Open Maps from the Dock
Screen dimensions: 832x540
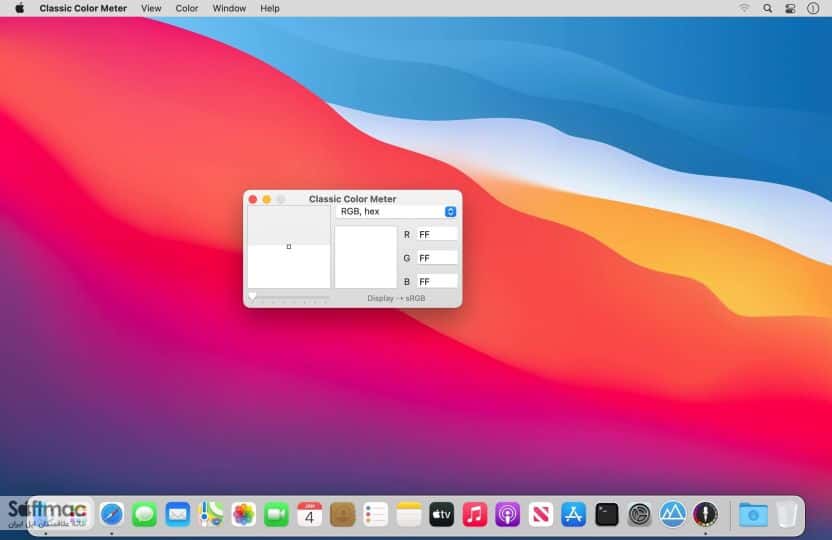tap(211, 514)
